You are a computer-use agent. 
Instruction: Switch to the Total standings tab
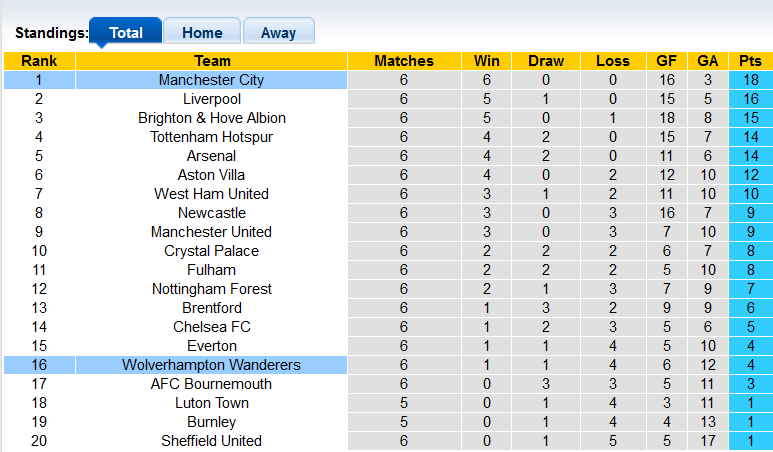(125, 32)
